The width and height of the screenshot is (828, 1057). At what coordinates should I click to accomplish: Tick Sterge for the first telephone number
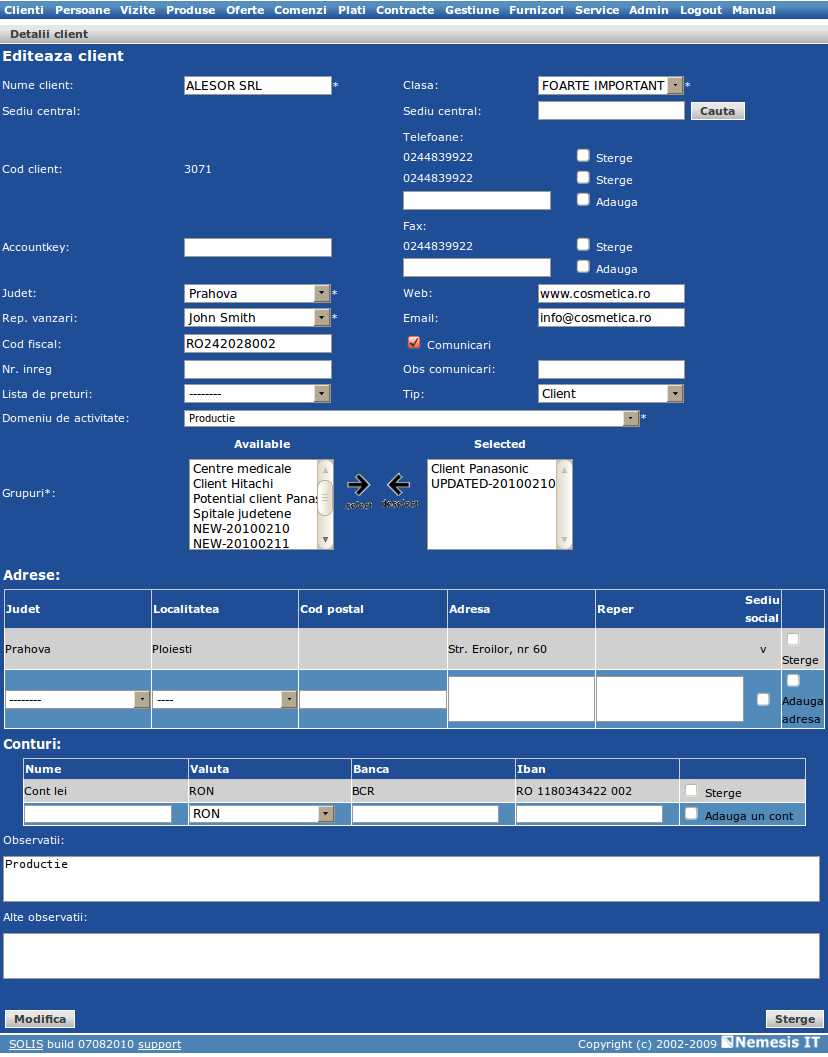pyautogui.click(x=583, y=156)
